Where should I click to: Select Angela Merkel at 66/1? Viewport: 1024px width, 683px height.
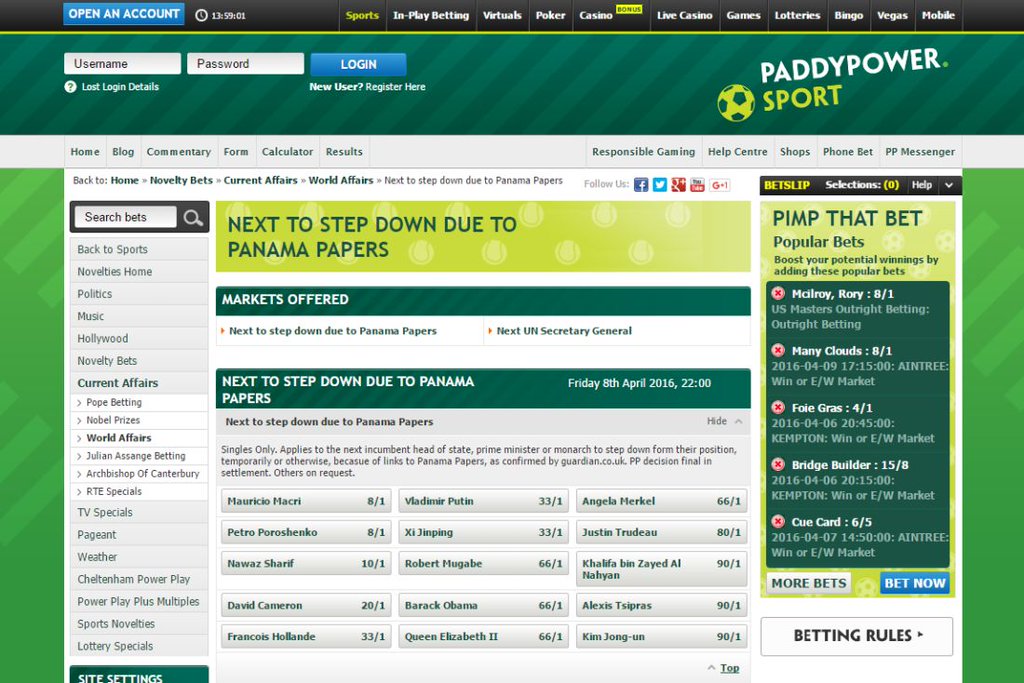pyautogui.click(x=662, y=501)
